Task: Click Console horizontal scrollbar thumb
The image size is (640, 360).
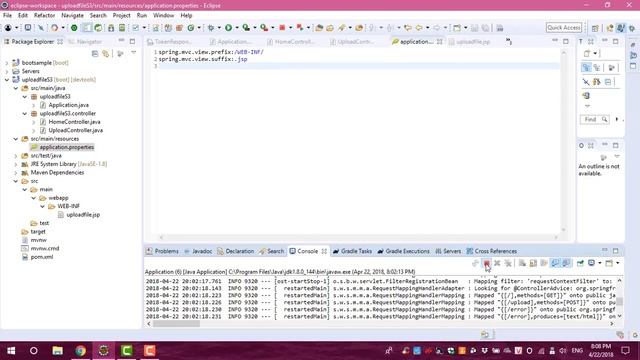Action: click(176, 324)
